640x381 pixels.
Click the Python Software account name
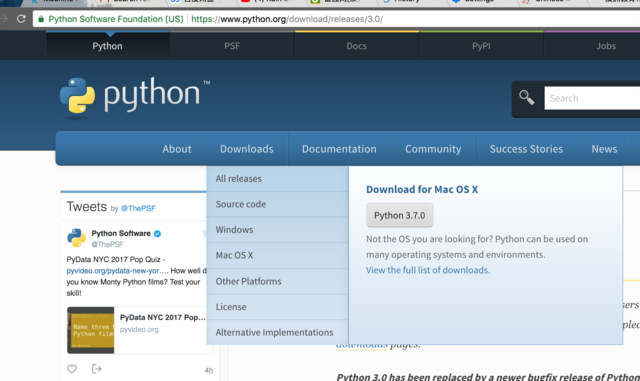121,233
